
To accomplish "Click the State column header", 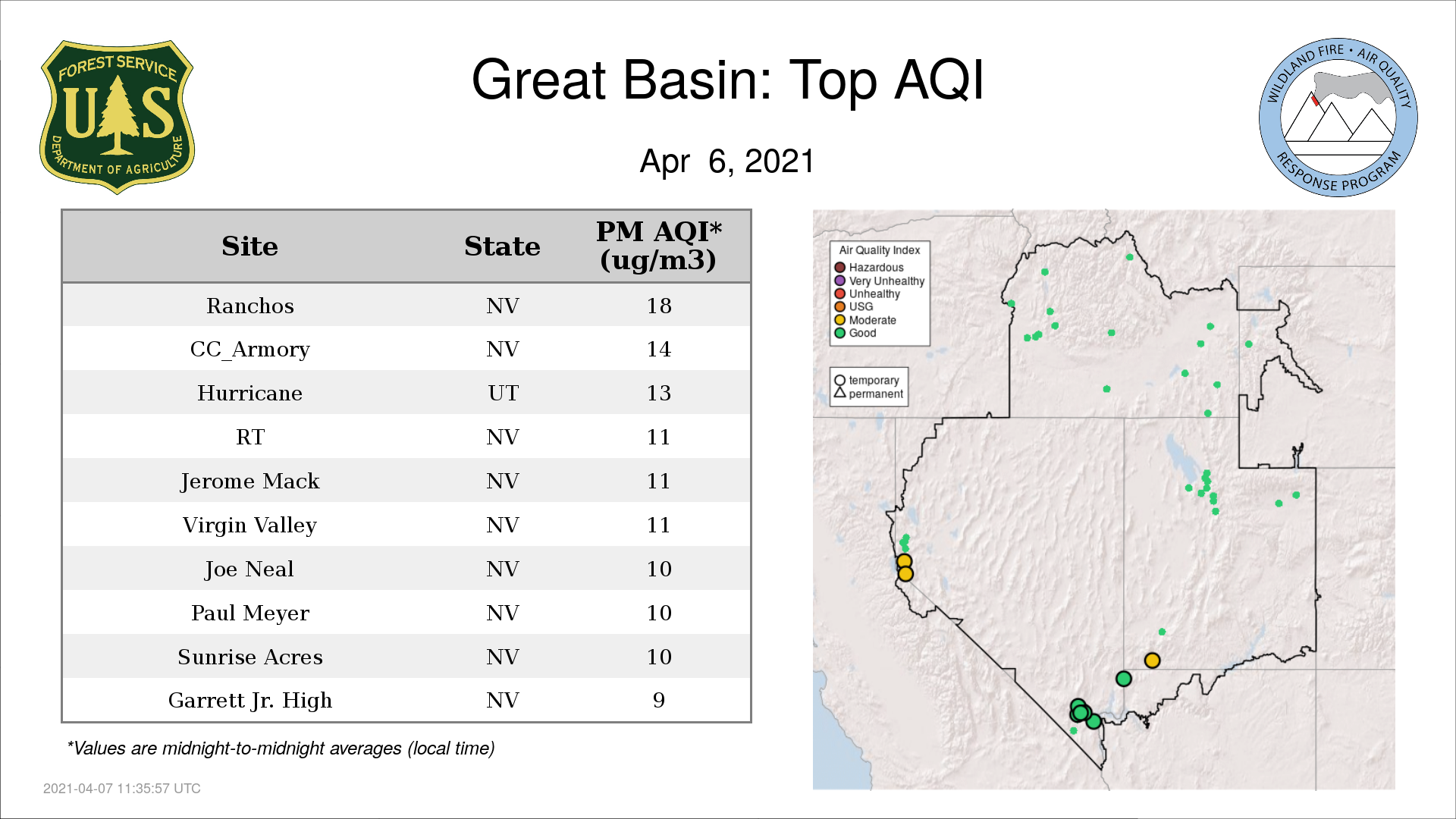I will (502, 246).
